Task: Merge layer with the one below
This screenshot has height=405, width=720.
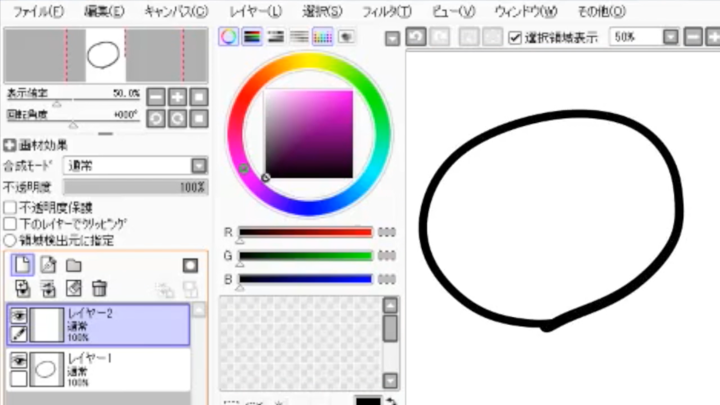Action: point(48,288)
